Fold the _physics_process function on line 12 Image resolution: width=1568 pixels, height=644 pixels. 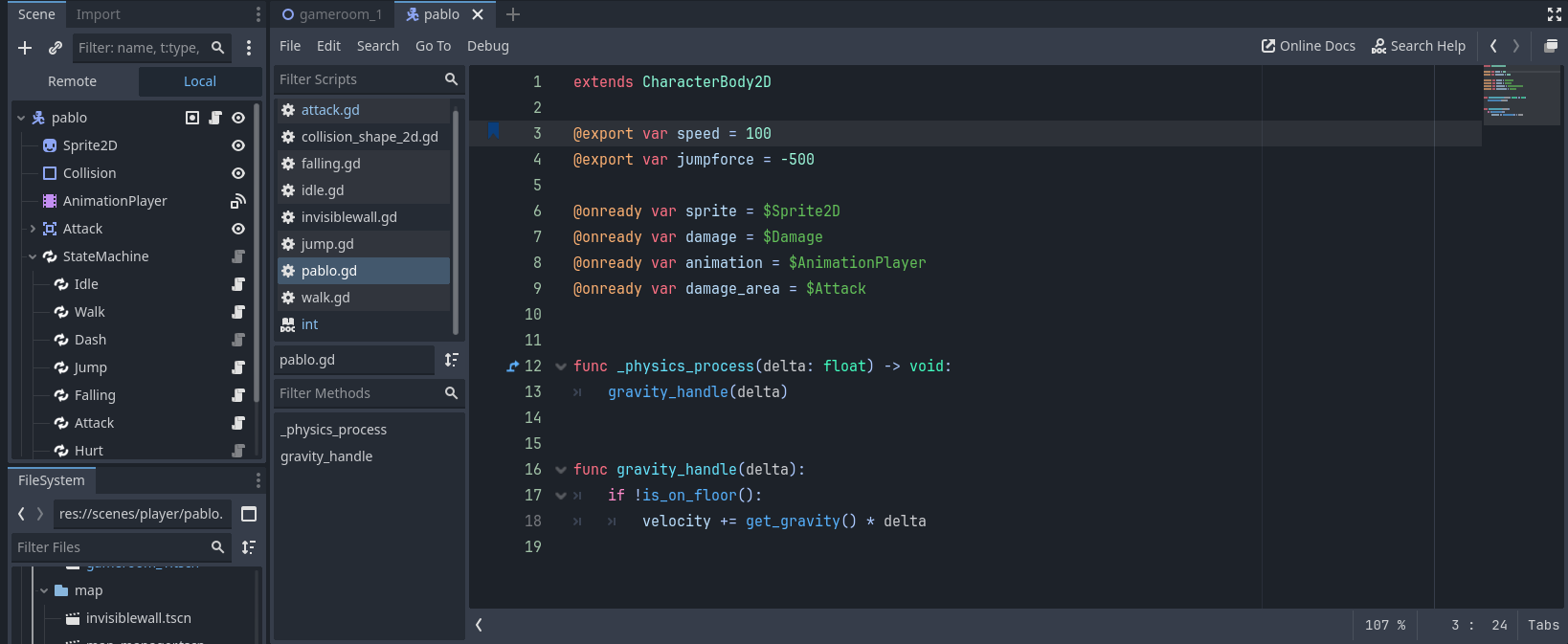click(561, 366)
